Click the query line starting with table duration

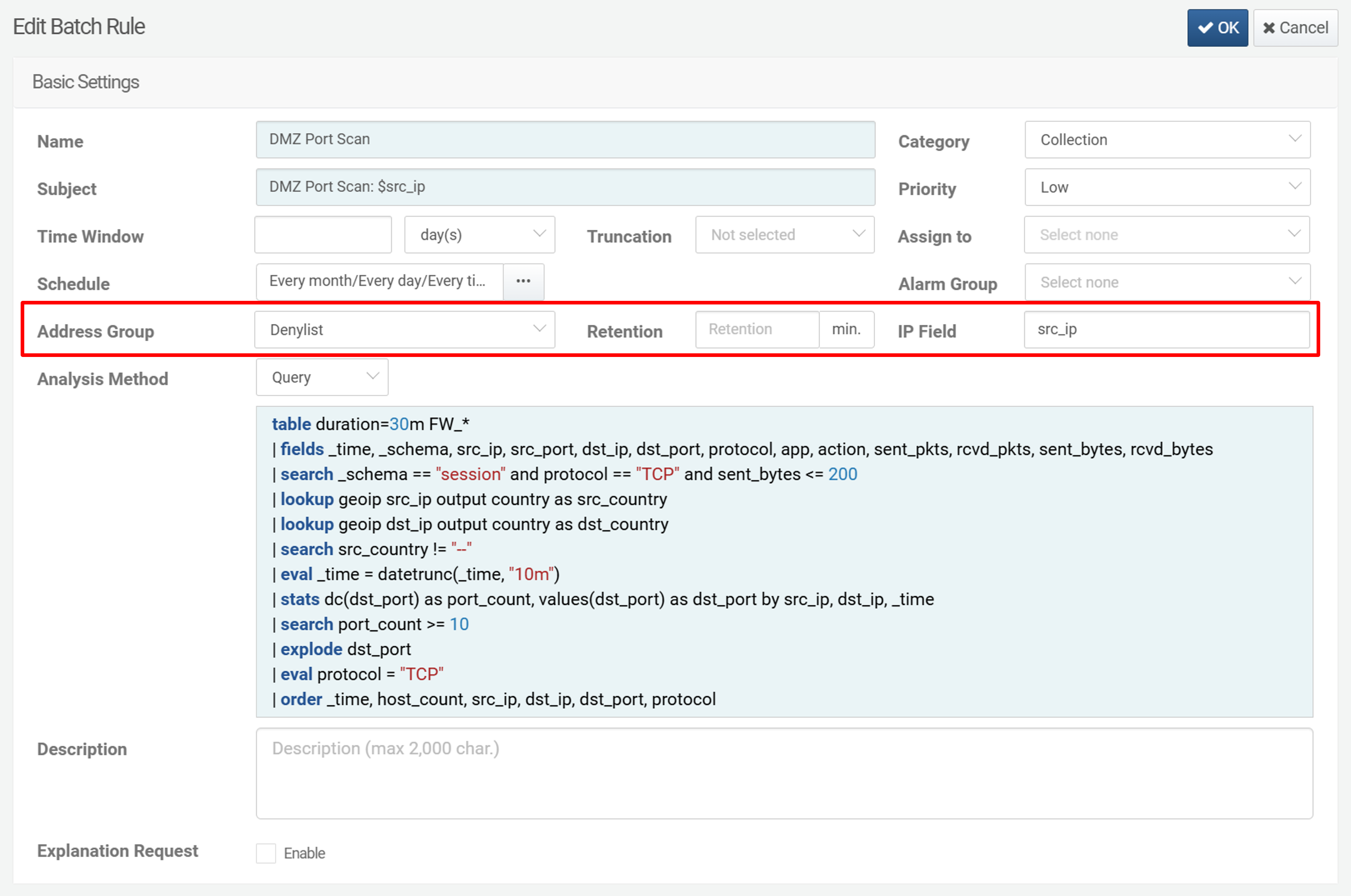pyautogui.click(x=371, y=424)
